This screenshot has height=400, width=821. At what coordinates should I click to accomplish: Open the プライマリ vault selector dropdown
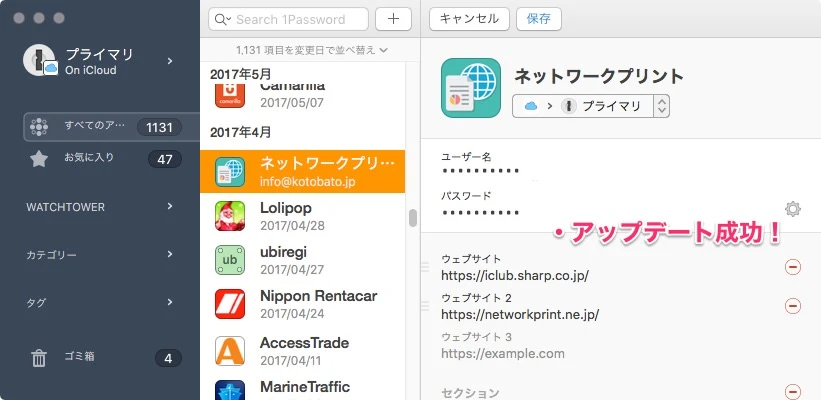[x=590, y=106]
